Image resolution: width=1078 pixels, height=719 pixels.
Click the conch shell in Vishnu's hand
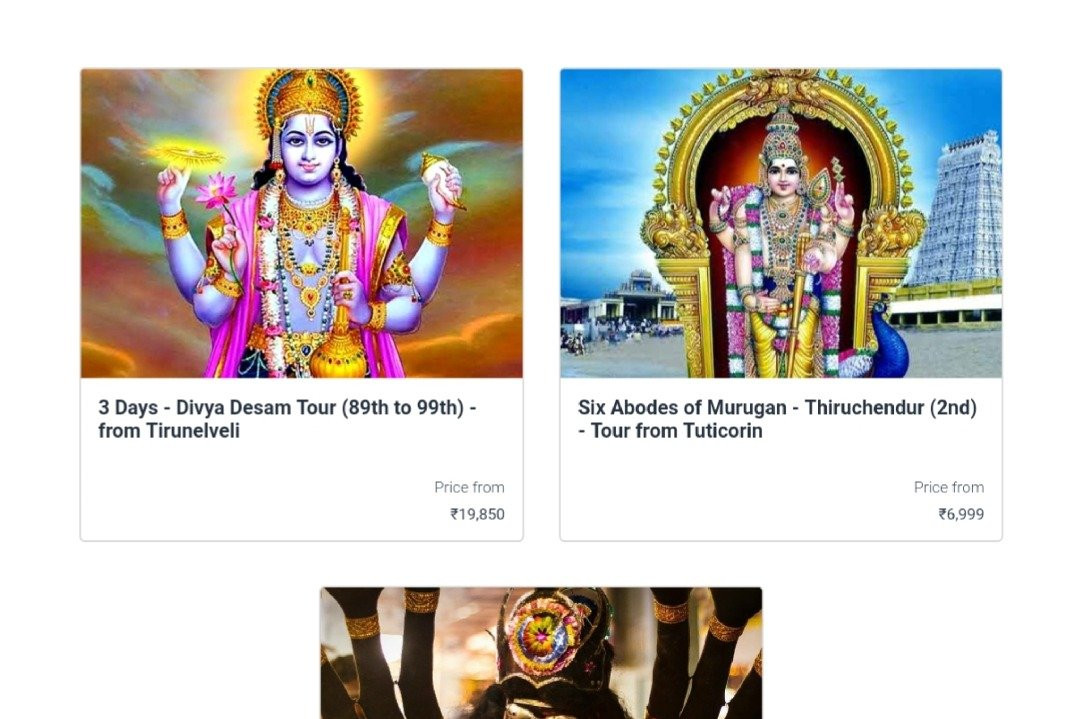pyautogui.click(x=441, y=177)
